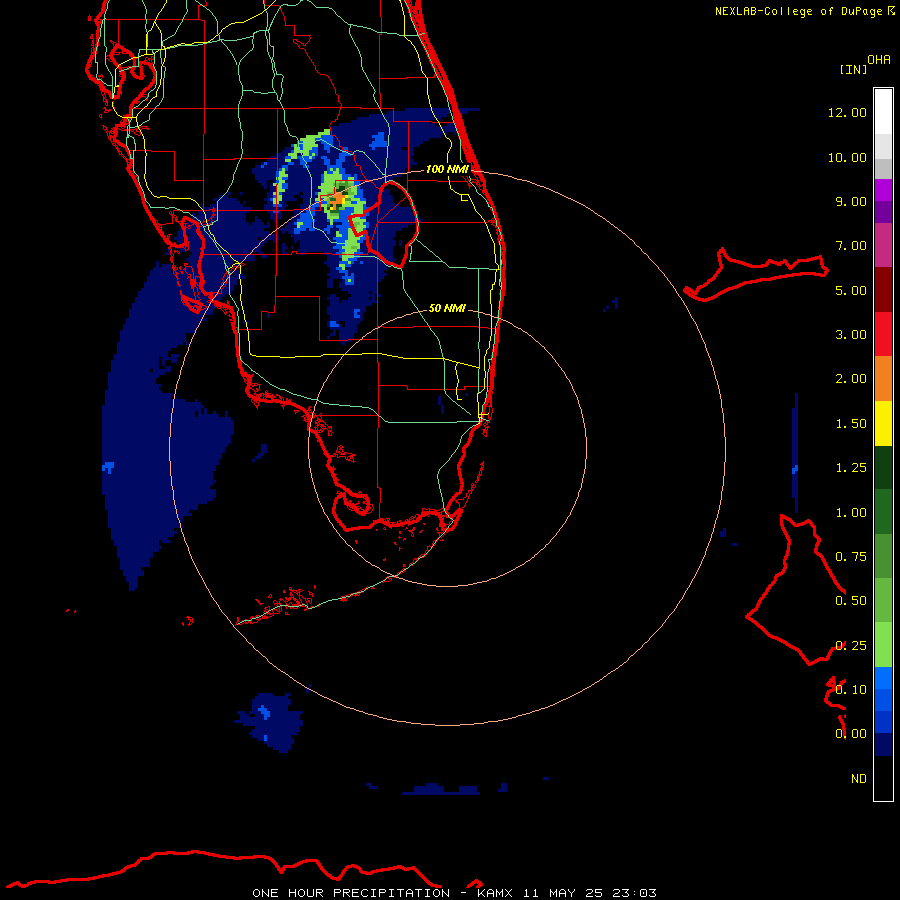Select the dark red swatch beside 5.00
This screenshot has width=900, height=900.
click(x=883, y=290)
